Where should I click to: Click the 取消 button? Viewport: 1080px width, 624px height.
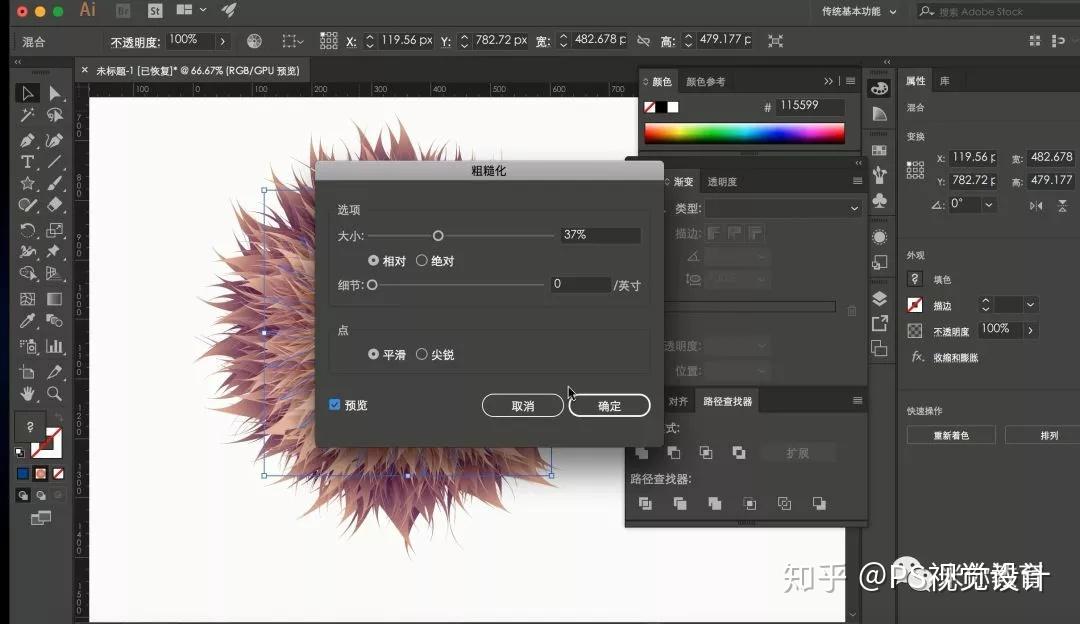tap(523, 406)
